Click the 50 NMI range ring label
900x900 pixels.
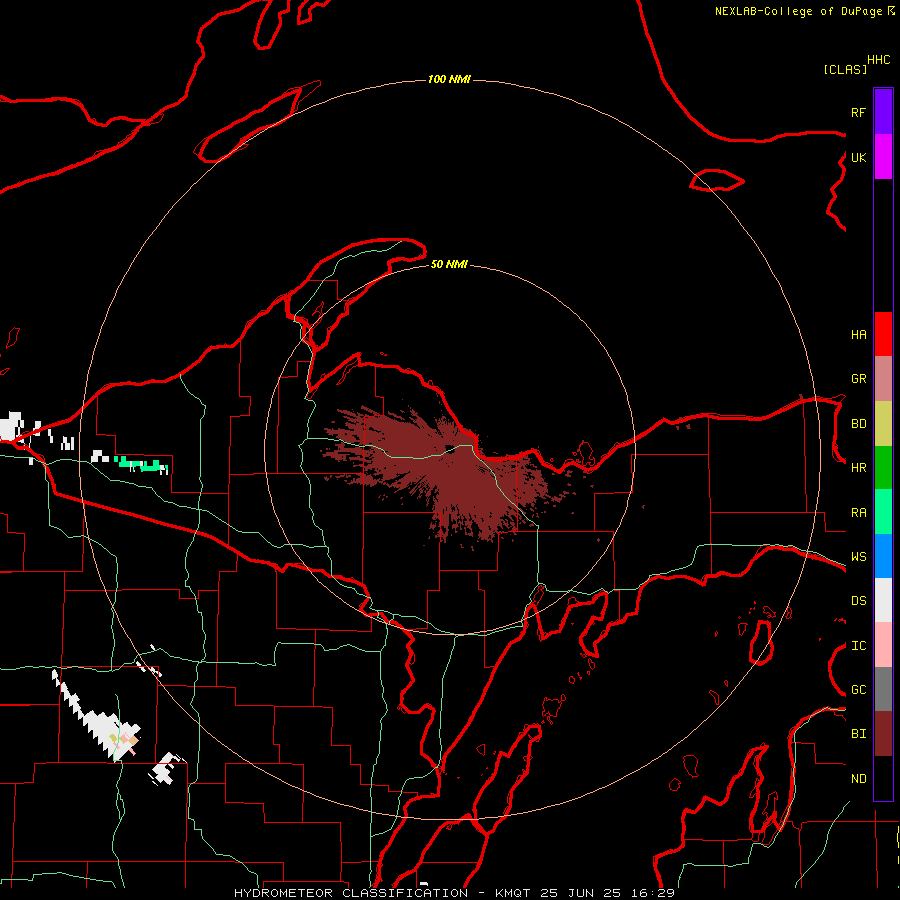point(449,264)
